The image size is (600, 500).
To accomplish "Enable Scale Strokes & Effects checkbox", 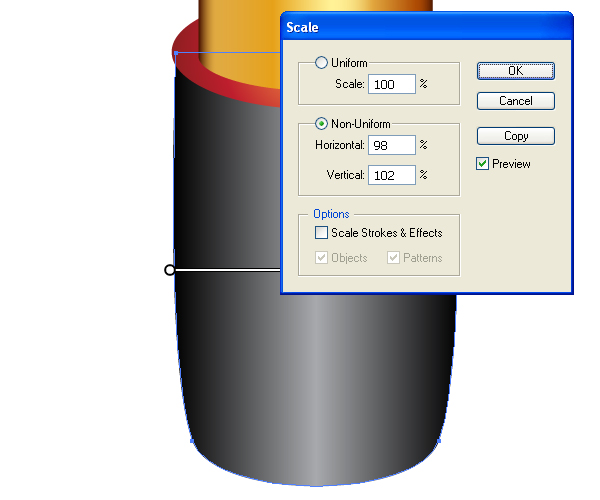I will pyautogui.click(x=322, y=233).
